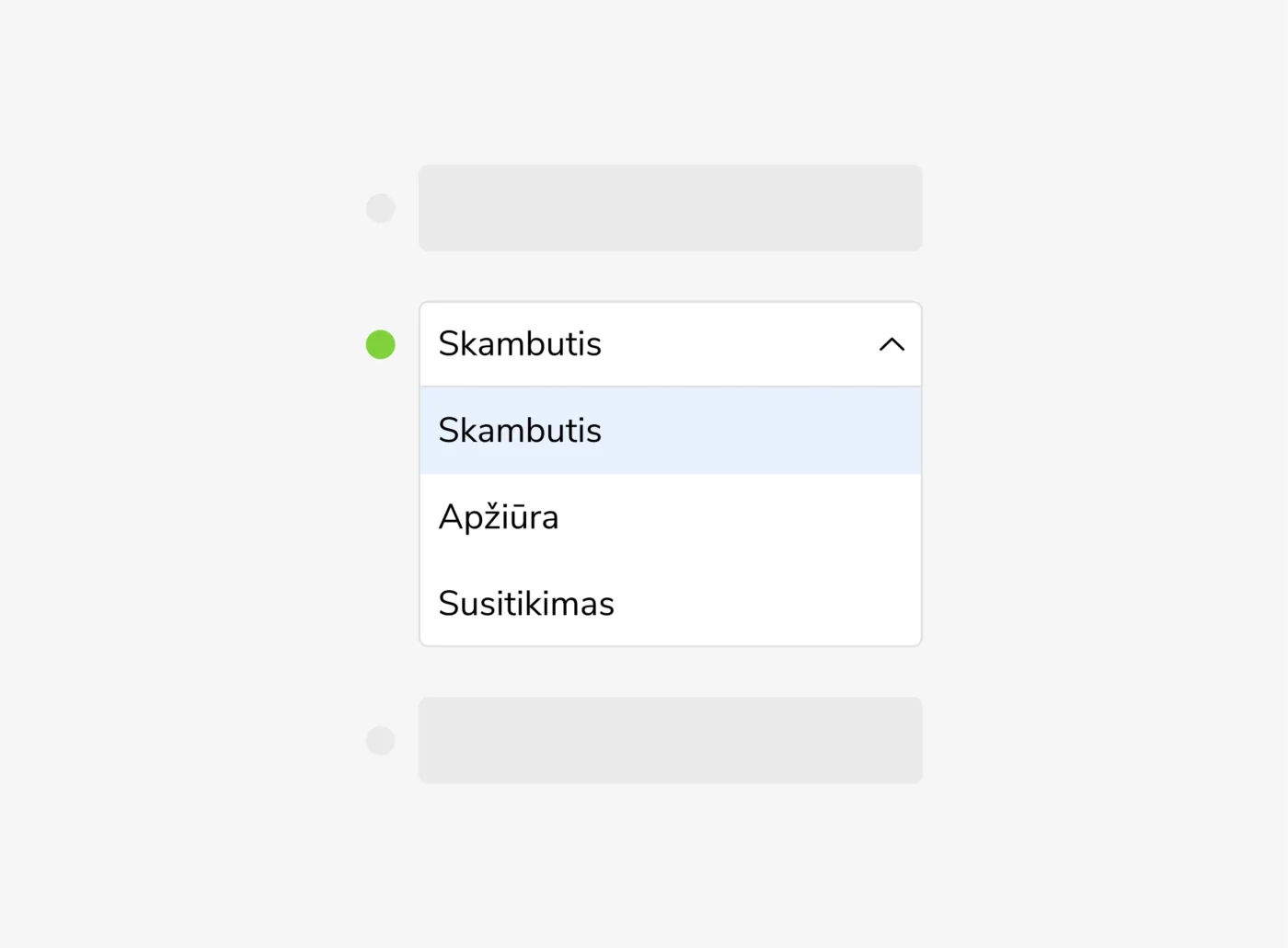Click the bottom gray placeholder field
Viewport: 1288px width, 948px height.
coord(670,740)
